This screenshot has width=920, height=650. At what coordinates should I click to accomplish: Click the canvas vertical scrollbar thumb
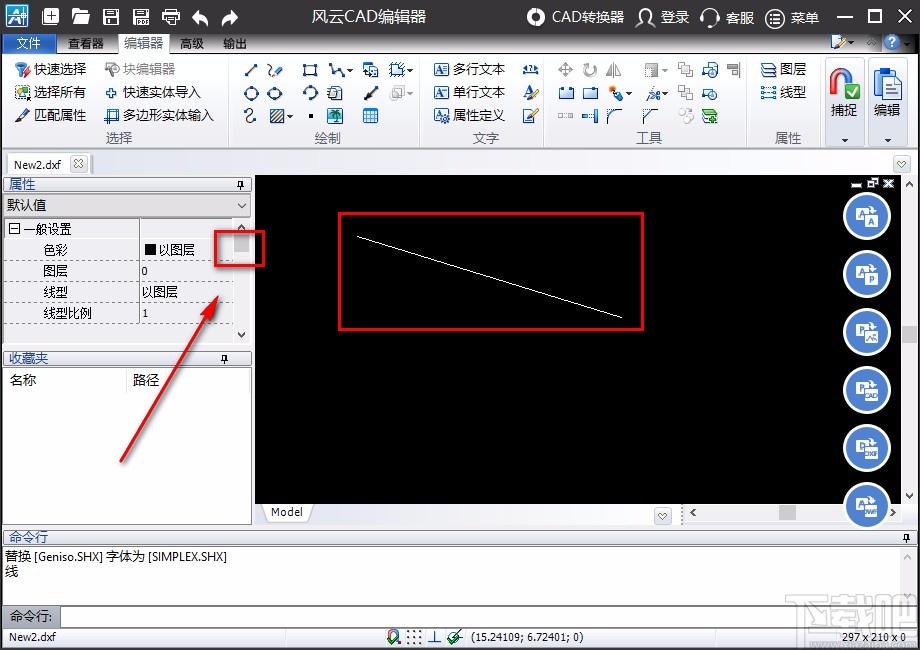point(909,334)
